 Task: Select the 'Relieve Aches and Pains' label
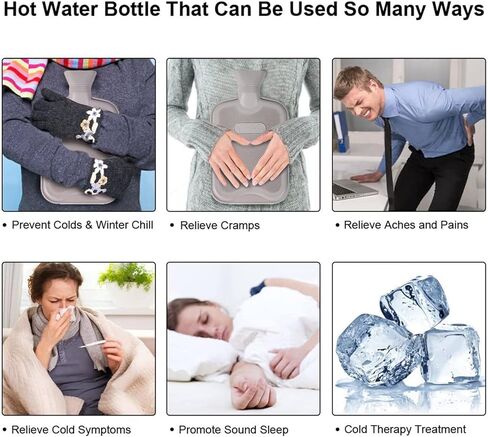pyautogui.click(x=406, y=225)
